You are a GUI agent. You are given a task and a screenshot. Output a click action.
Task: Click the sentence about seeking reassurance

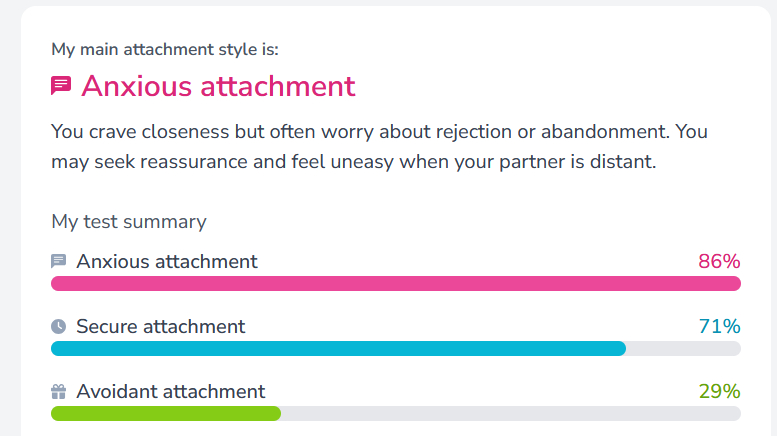click(x=353, y=162)
